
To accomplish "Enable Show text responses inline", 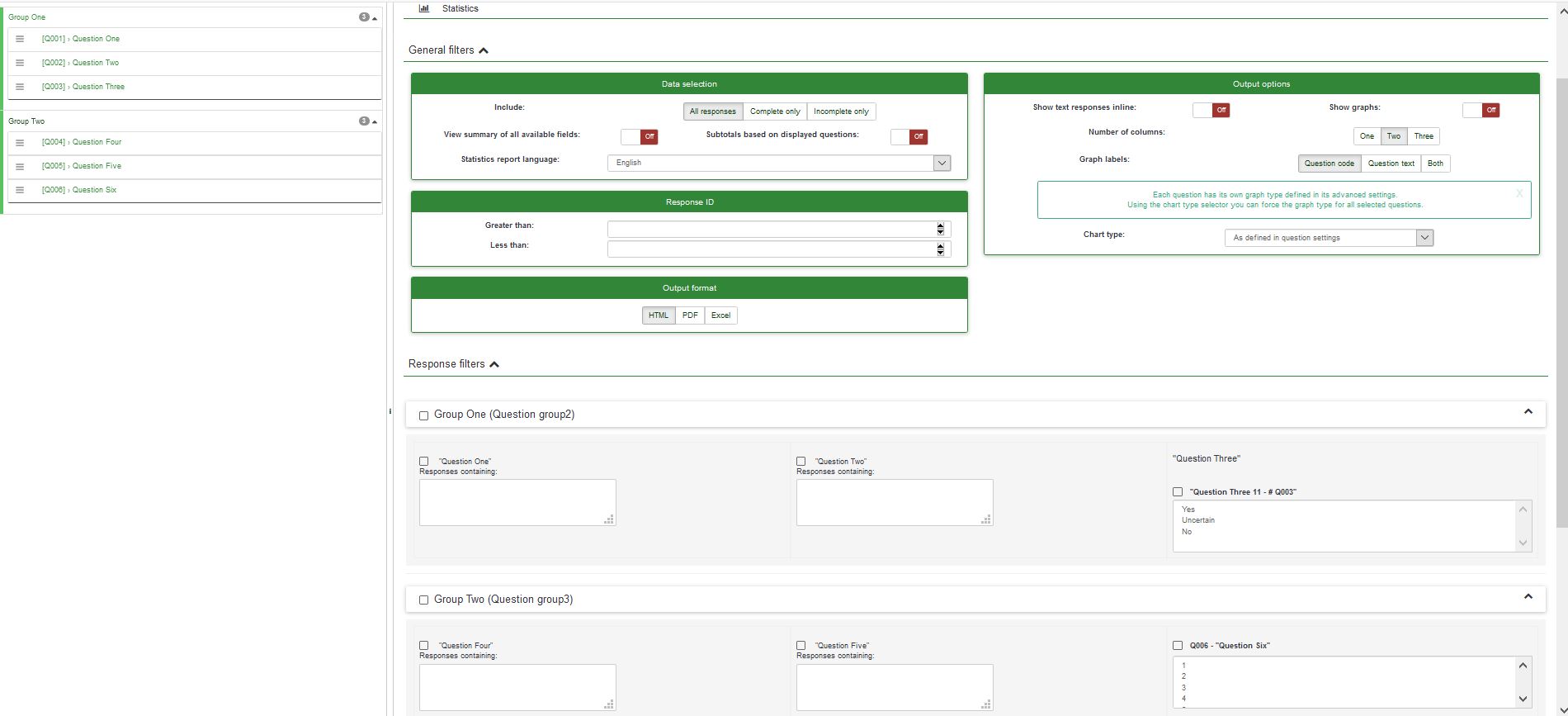I will (1211, 110).
